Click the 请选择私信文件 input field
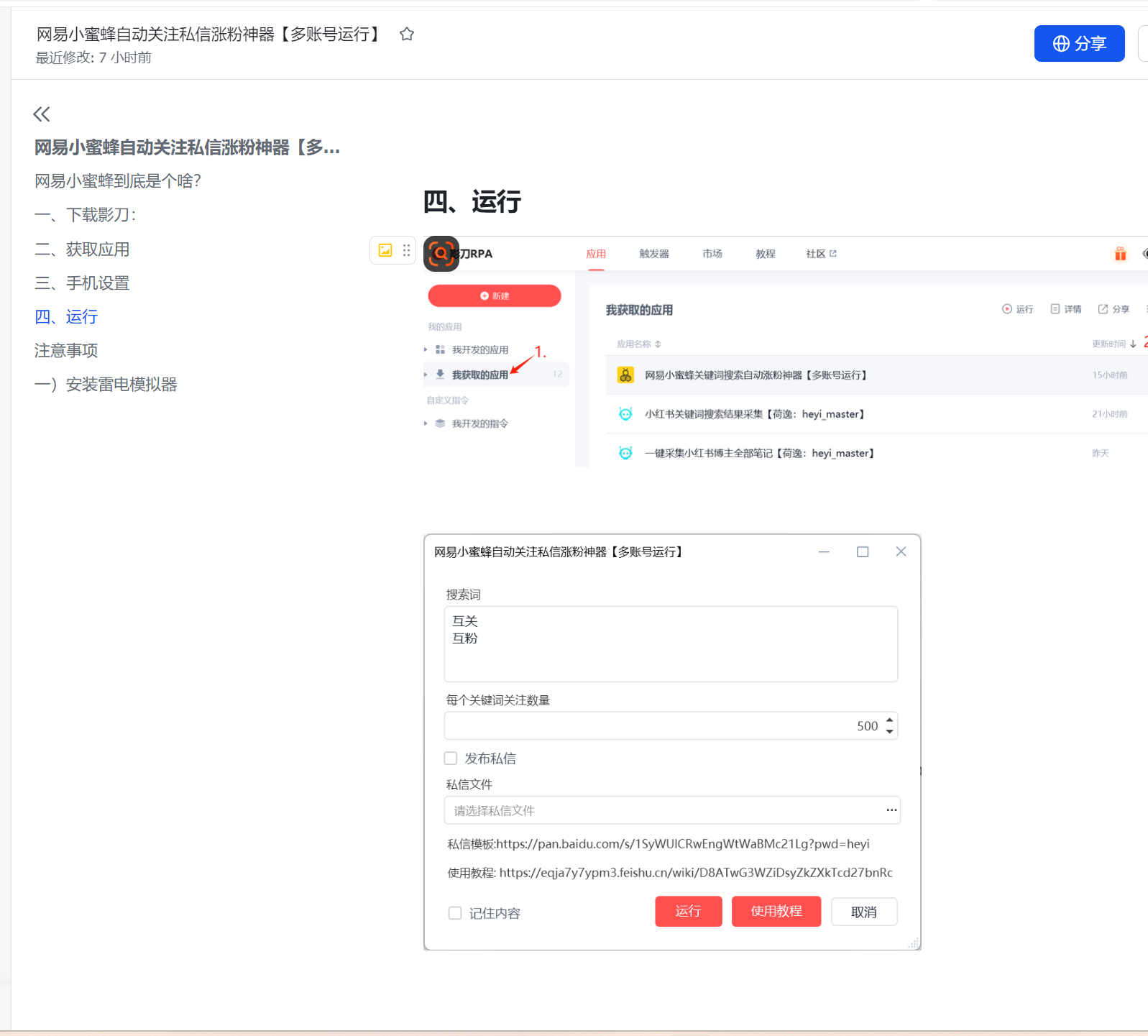The image size is (1148, 1036). [x=672, y=810]
